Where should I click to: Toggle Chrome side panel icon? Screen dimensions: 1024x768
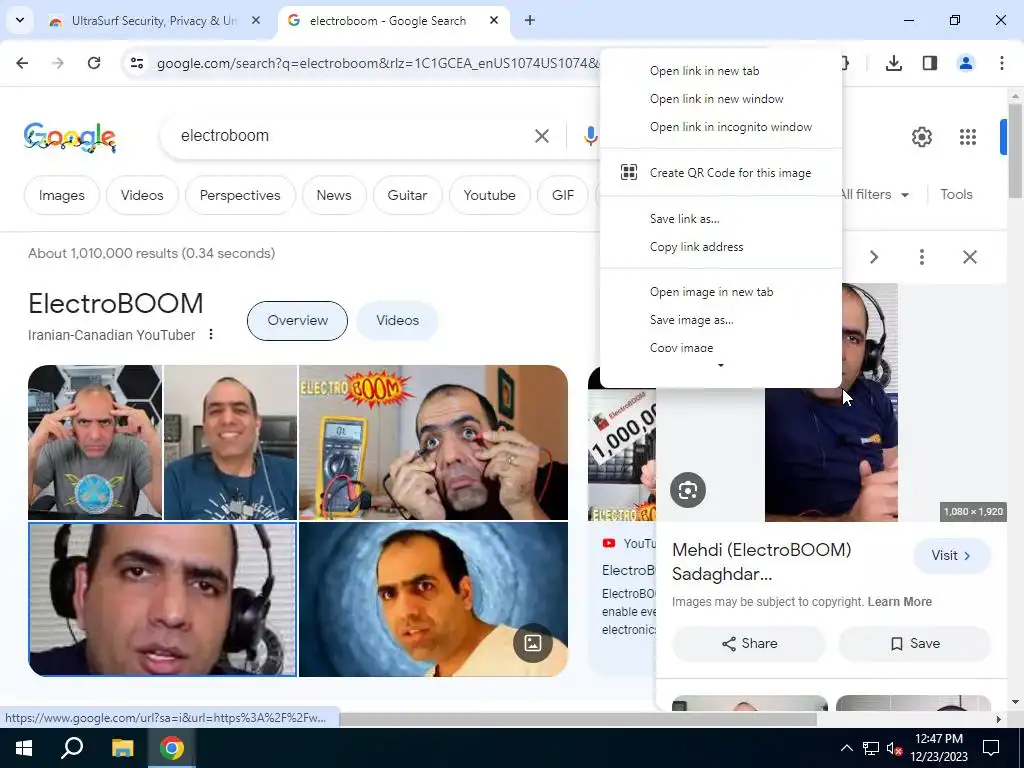[x=929, y=63]
